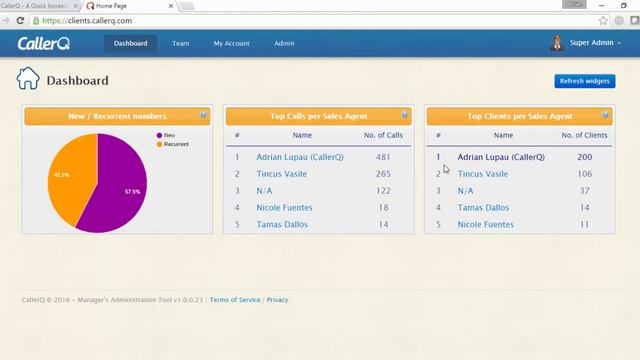Open Top Calls per Sales Agent widget settings icon
The width and height of the screenshot is (640, 360).
[x=404, y=116]
